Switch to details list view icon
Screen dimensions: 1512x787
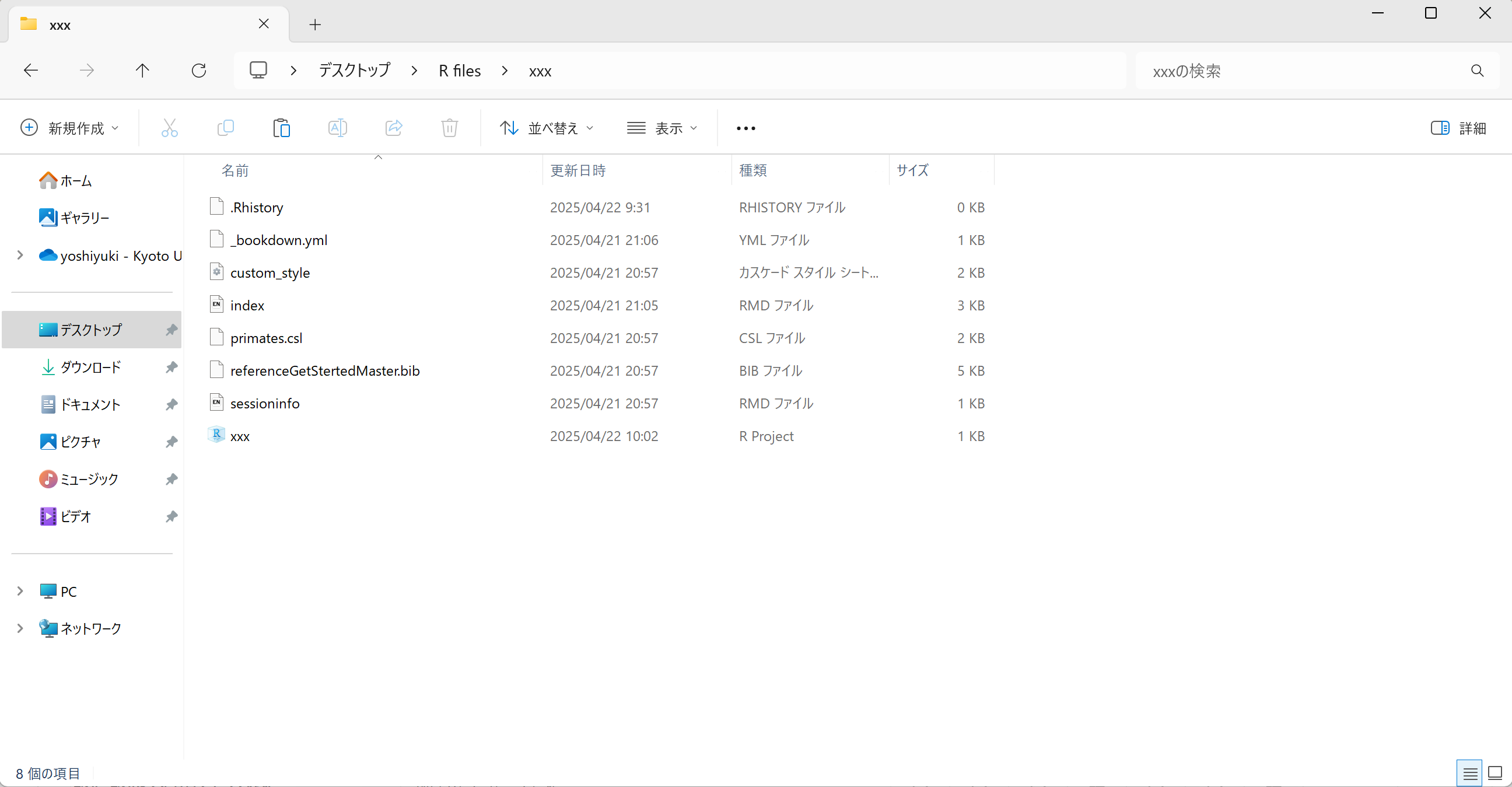[x=1469, y=774]
